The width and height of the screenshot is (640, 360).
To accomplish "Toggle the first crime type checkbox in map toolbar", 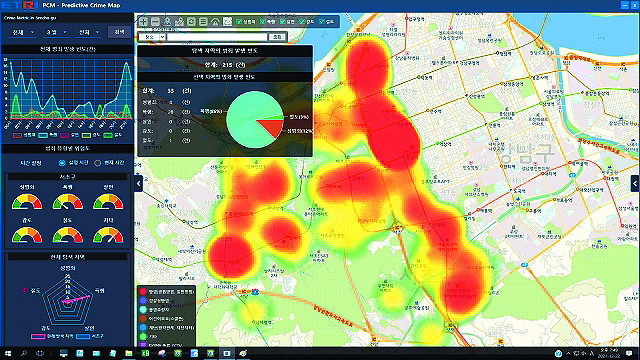I will point(239,21).
